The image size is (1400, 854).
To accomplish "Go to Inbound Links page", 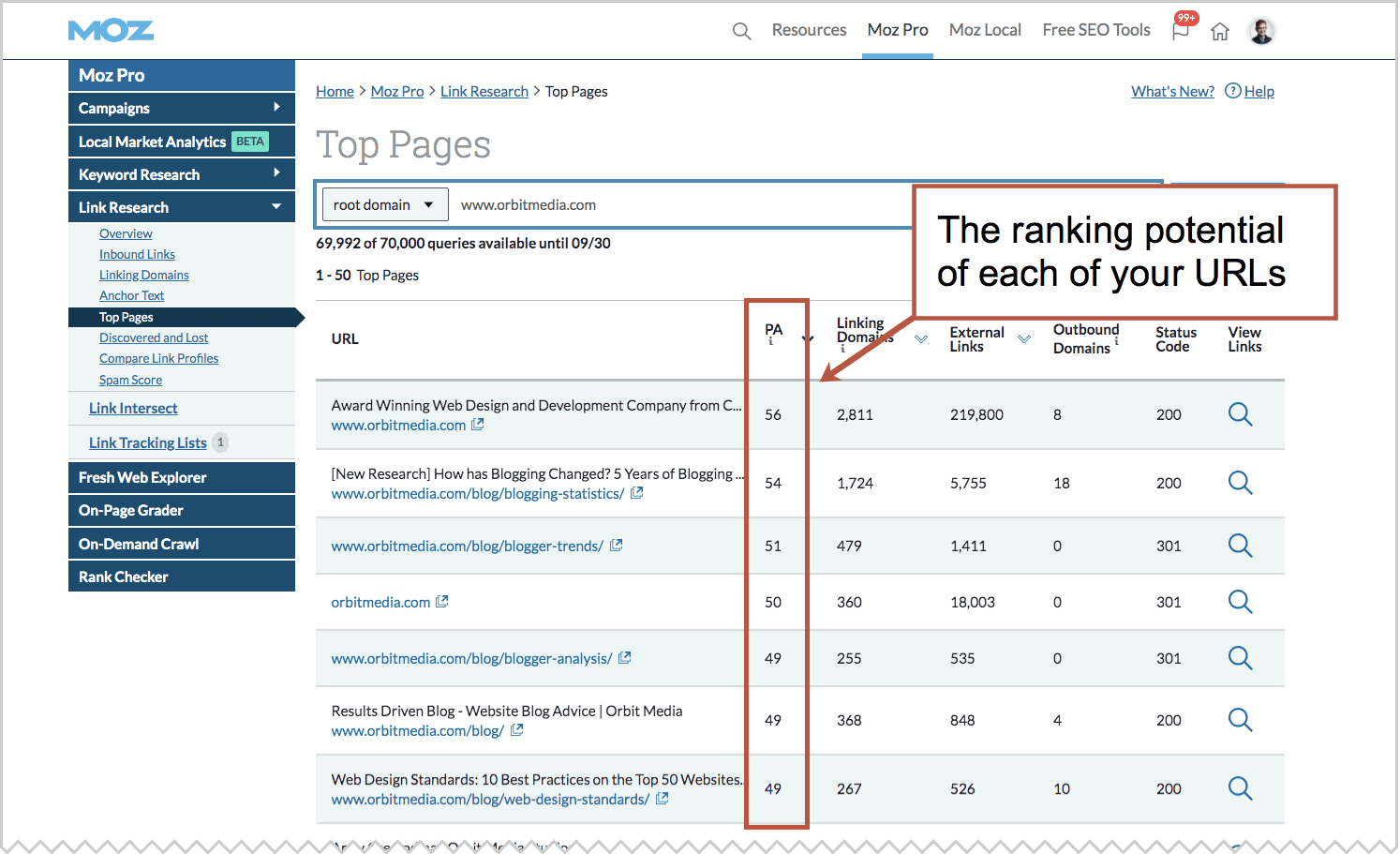I will coord(137,254).
